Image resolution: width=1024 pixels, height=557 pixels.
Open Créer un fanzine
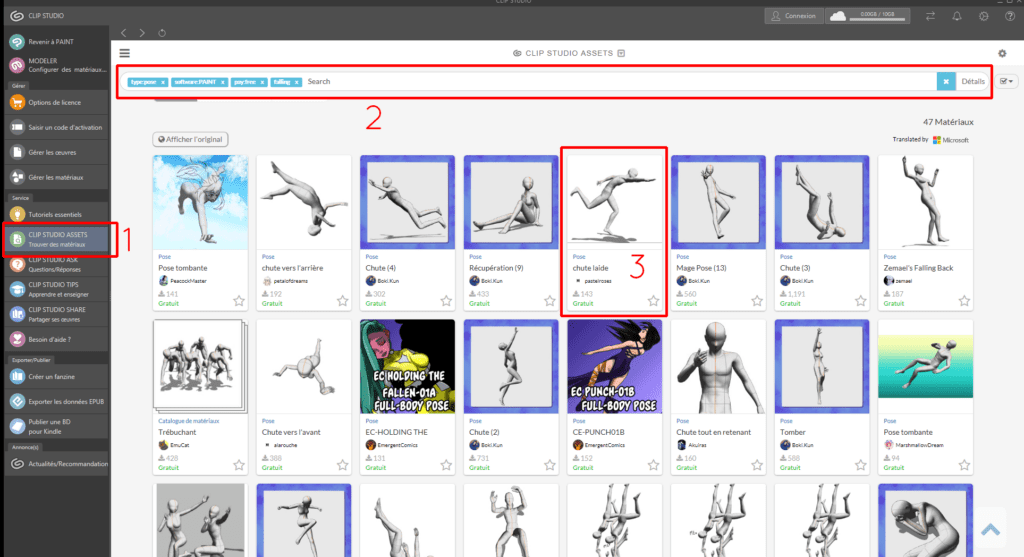pos(56,377)
